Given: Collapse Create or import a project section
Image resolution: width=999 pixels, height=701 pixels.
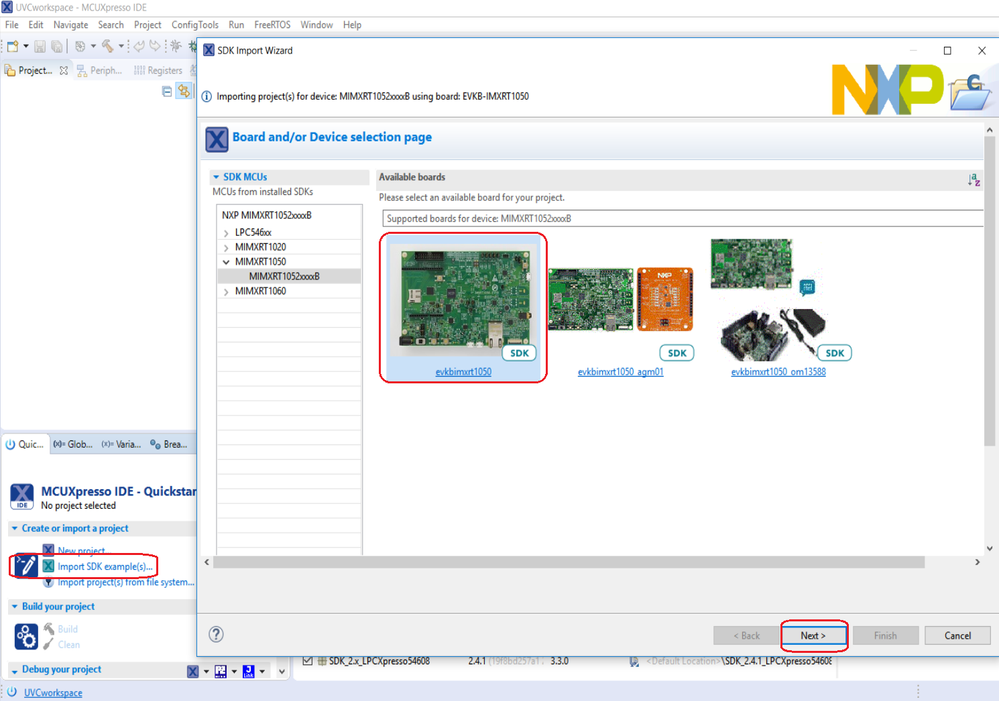Looking at the screenshot, I should [x=15, y=528].
